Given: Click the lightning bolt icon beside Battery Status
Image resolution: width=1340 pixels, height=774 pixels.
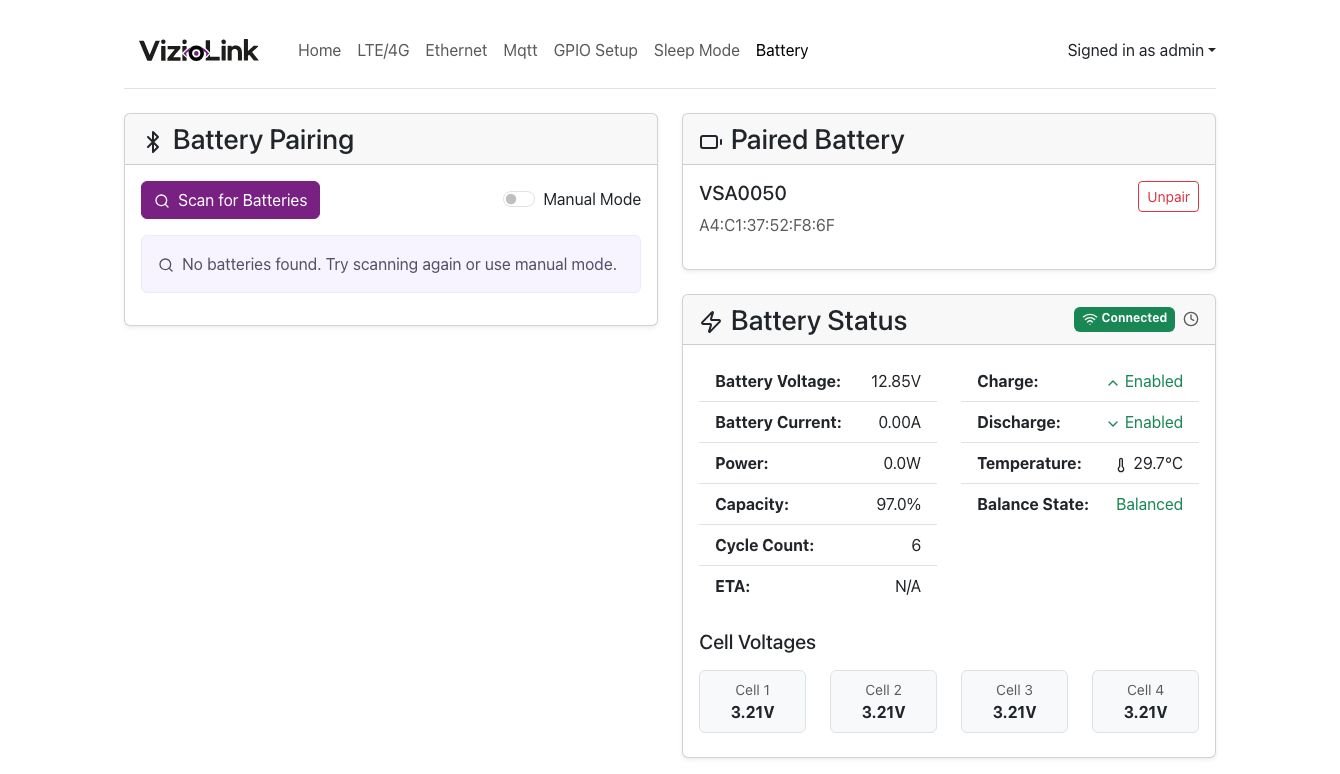Looking at the screenshot, I should click(711, 322).
